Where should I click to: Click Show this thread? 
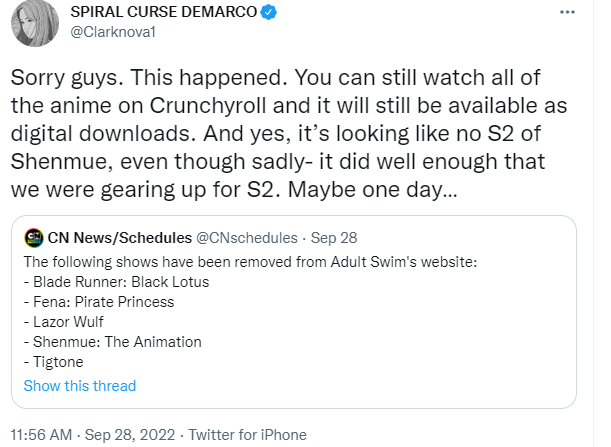point(79,386)
